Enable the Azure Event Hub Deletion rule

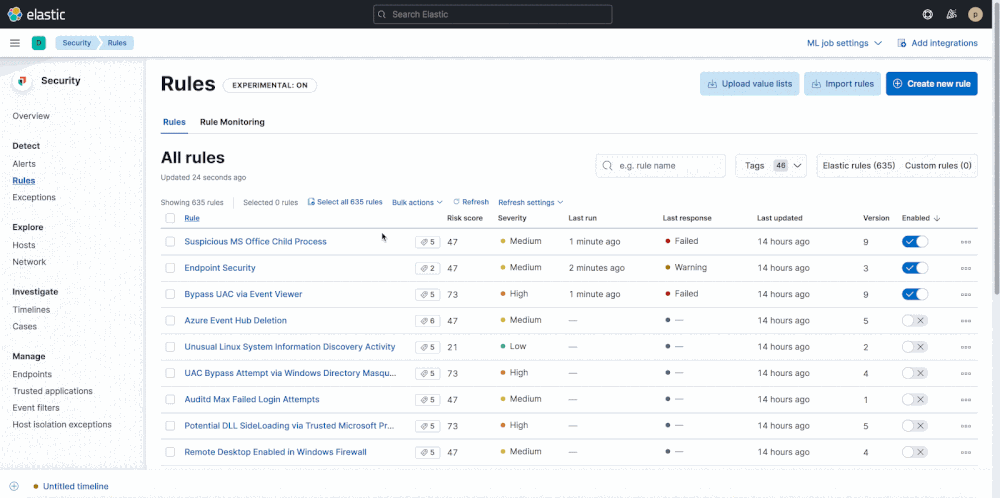(x=915, y=320)
